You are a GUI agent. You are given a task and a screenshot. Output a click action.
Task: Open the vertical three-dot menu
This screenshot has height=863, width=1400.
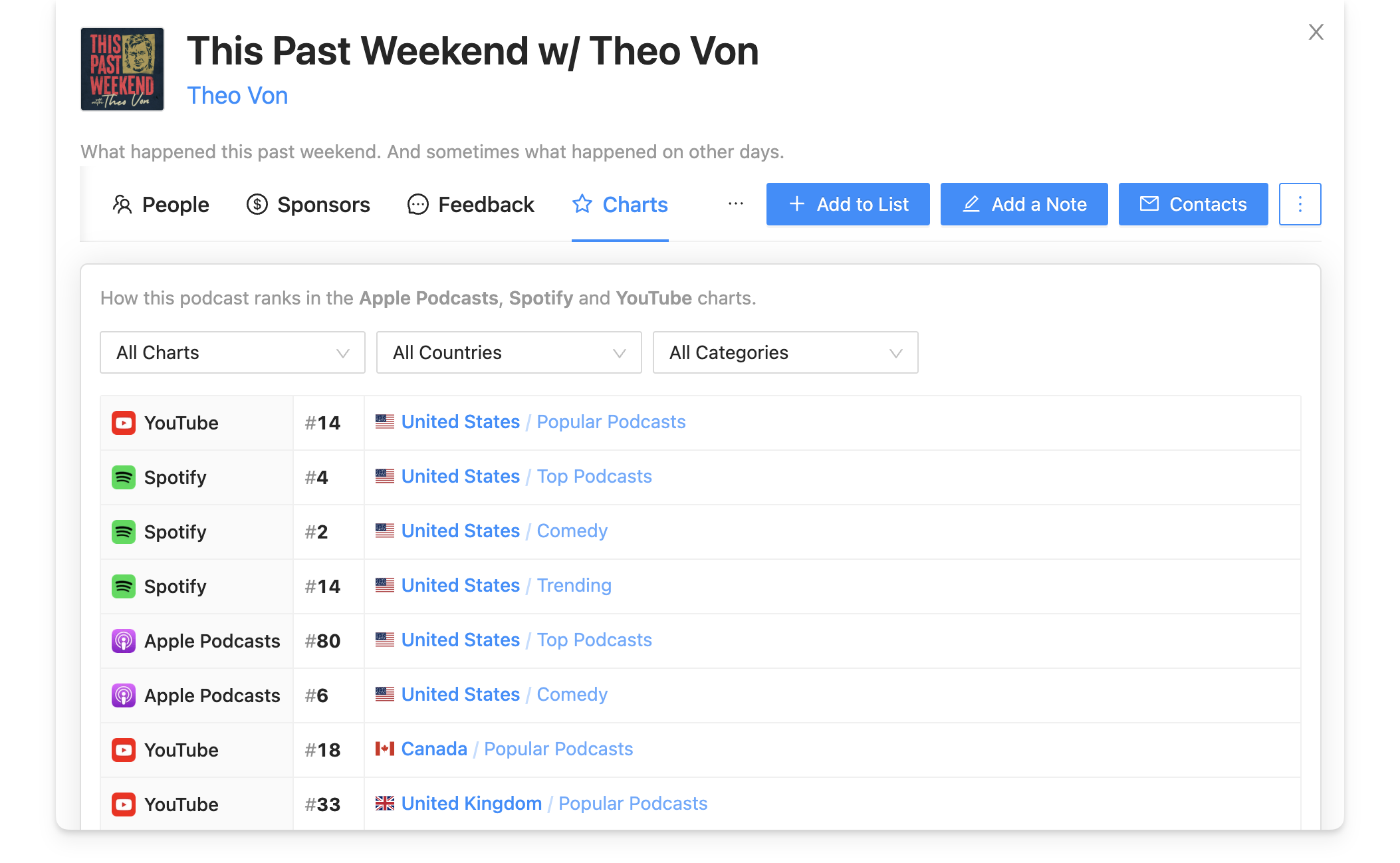(x=1300, y=204)
